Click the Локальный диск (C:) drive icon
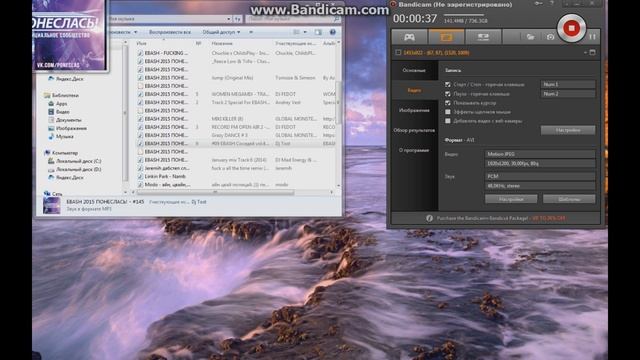Image resolution: width=640 pixels, height=360 pixels. [51, 161]
